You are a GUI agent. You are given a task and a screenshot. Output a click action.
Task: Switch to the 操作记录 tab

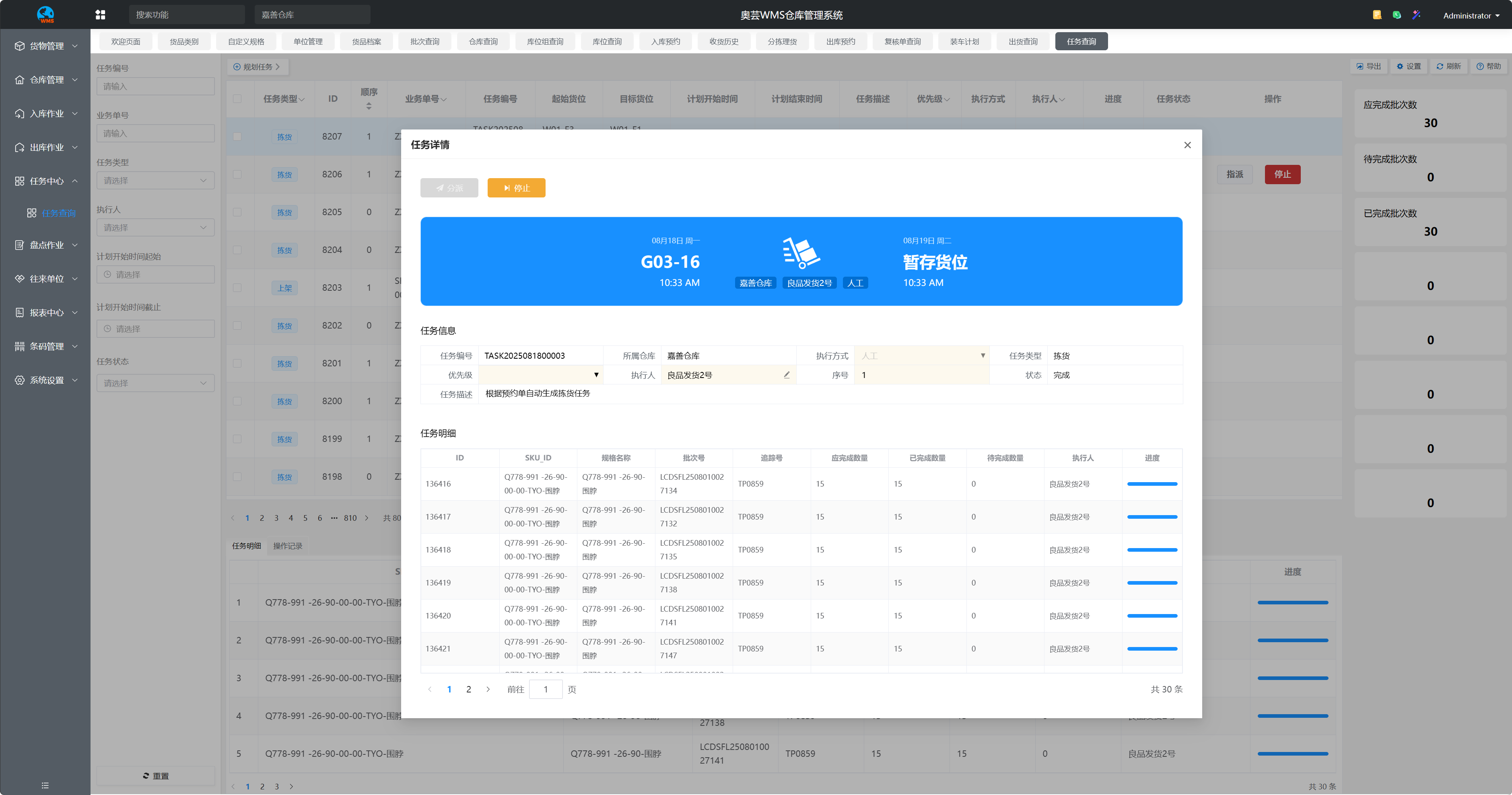point(288,546)
